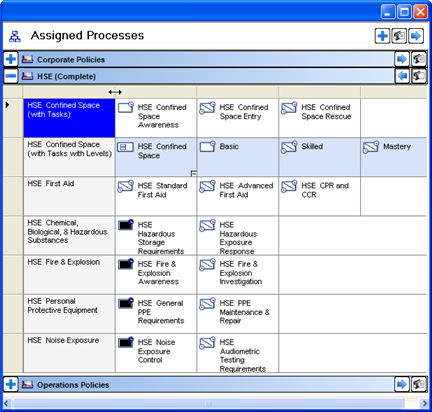Image resolution: width=432 pixels, height=412 pixels.
Task: Click the document icon on Operations Policies bar
Action: (x=419, y=384)
